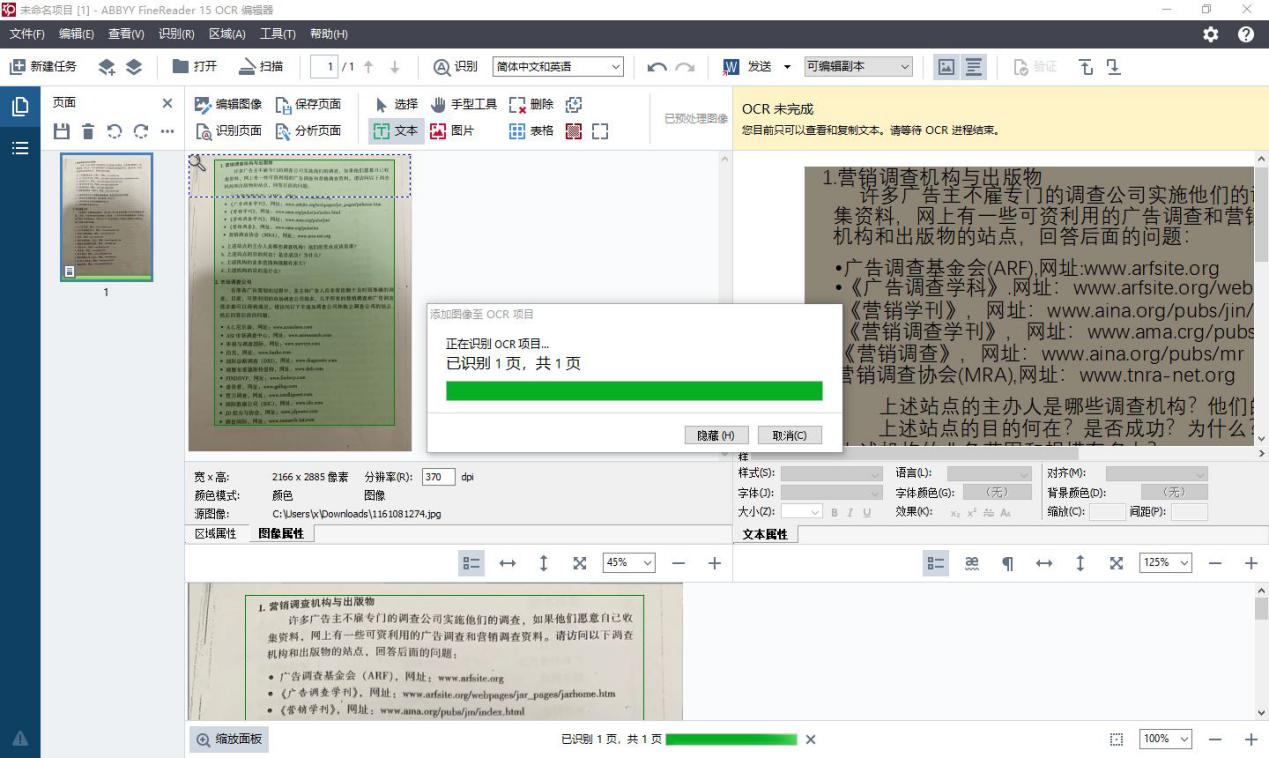Open the 45% image zoom dropdown

pos(629,563)
